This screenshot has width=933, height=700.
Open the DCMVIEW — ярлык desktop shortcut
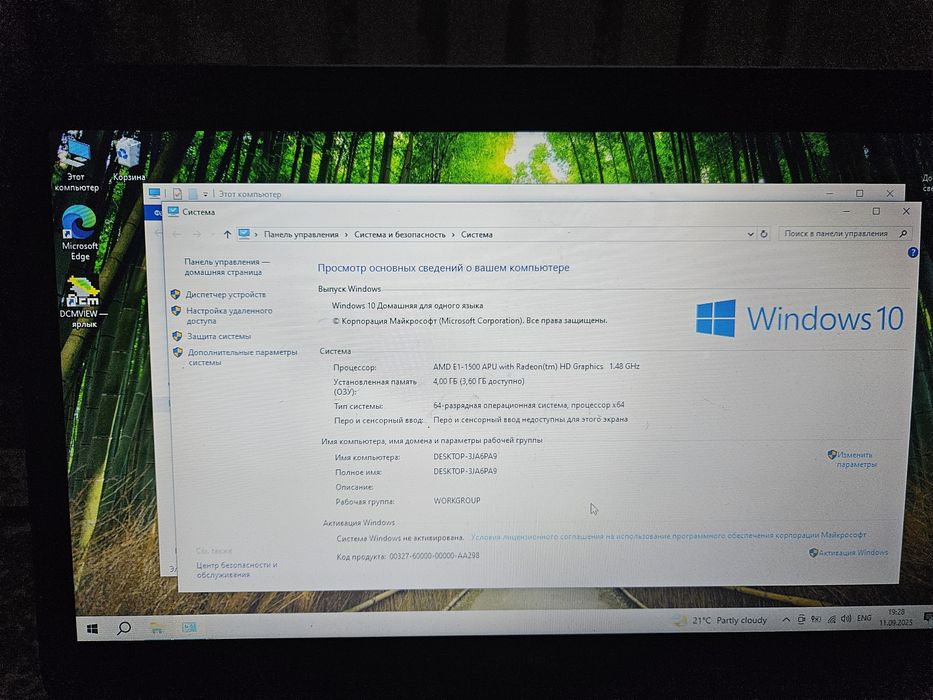click(83, 302)
